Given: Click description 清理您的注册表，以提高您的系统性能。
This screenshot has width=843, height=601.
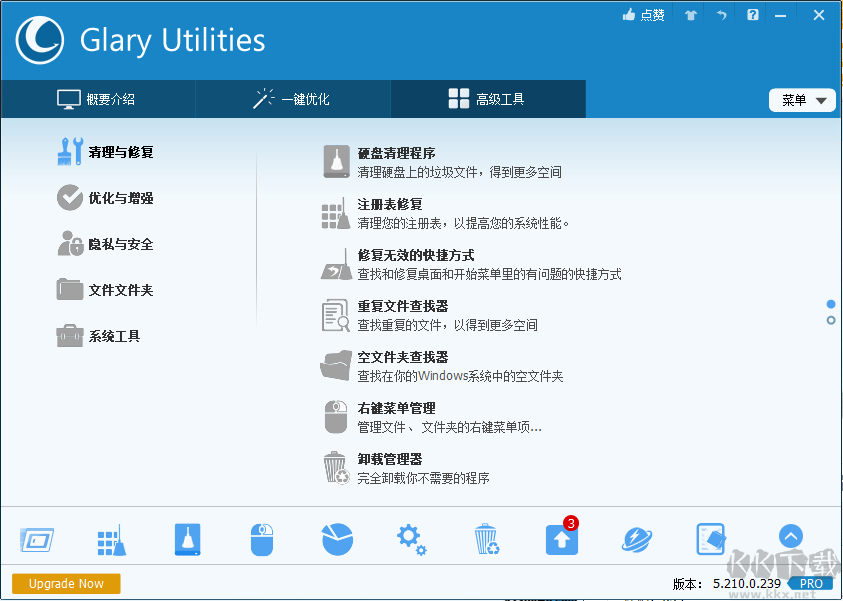Looking at the screenshot, I should 463,223.
